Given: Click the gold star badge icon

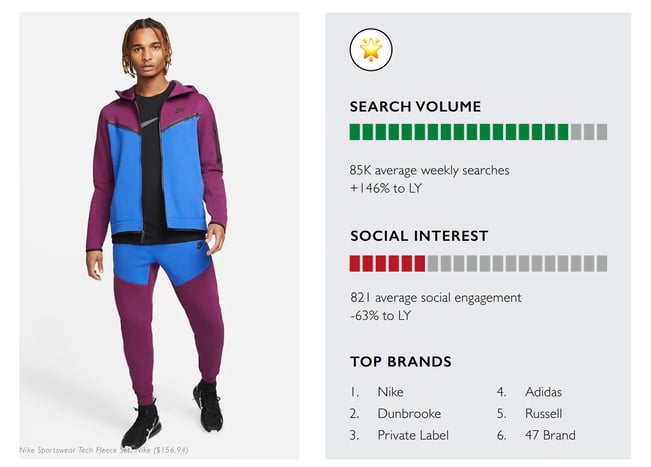Looking at the screenshot, I should 371,50.
